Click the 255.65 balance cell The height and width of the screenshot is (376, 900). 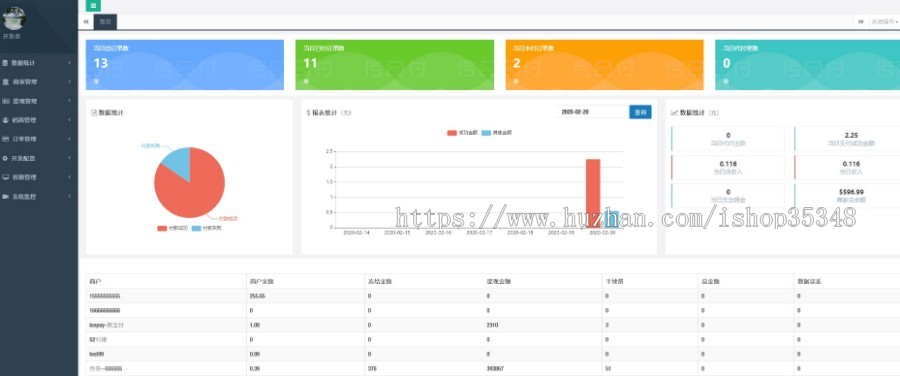coord(257,296)
